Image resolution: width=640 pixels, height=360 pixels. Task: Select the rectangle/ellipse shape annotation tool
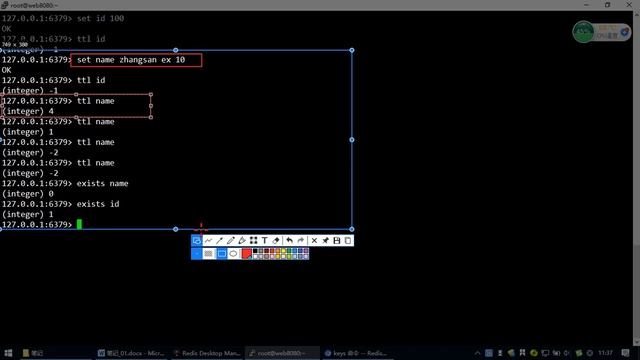196,241
